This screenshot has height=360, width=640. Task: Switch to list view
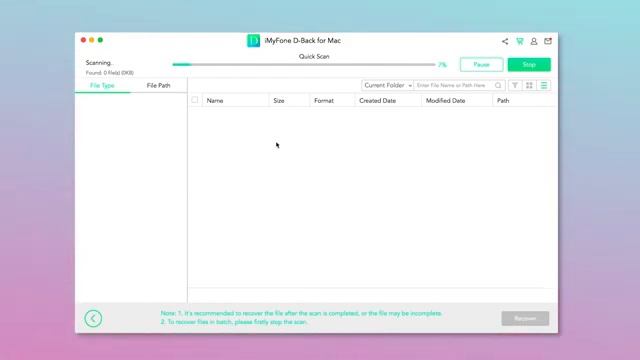coord(544,85)
